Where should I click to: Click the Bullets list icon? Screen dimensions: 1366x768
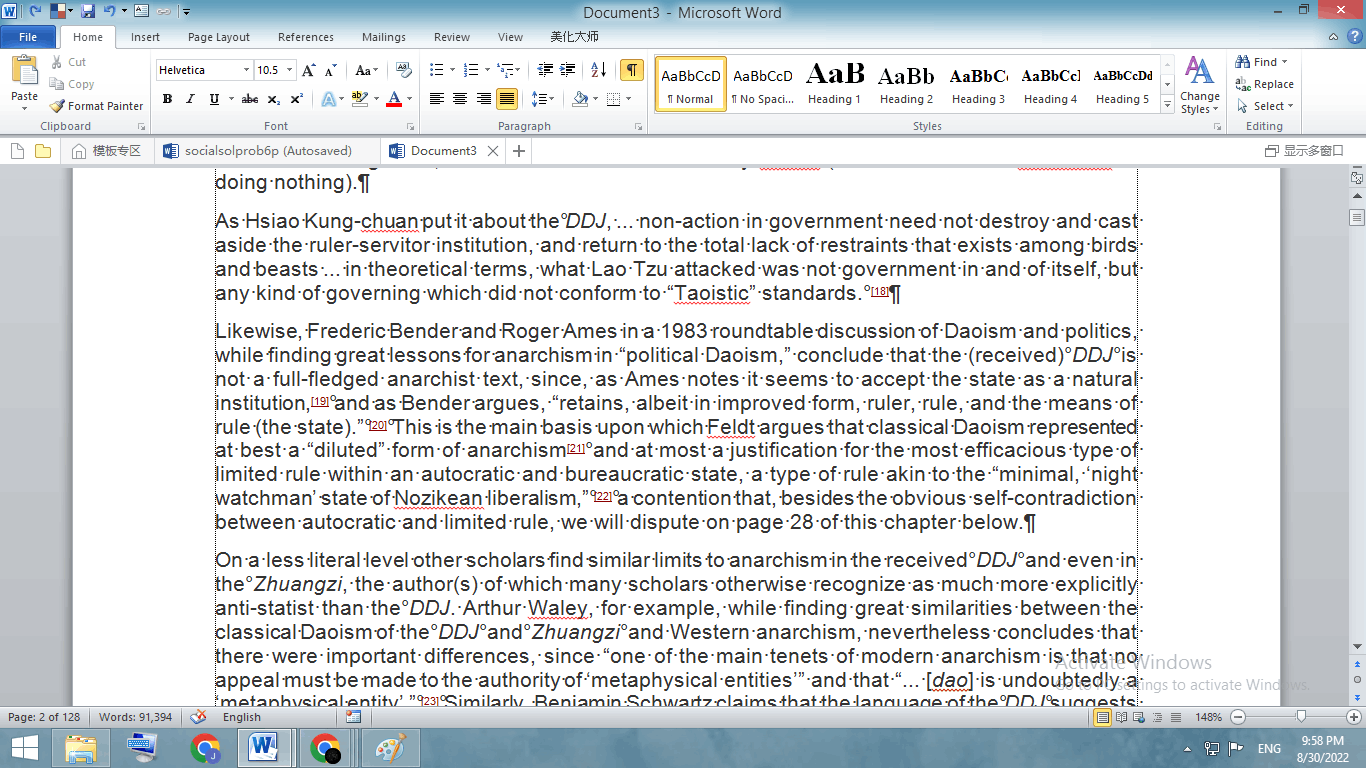436,70
